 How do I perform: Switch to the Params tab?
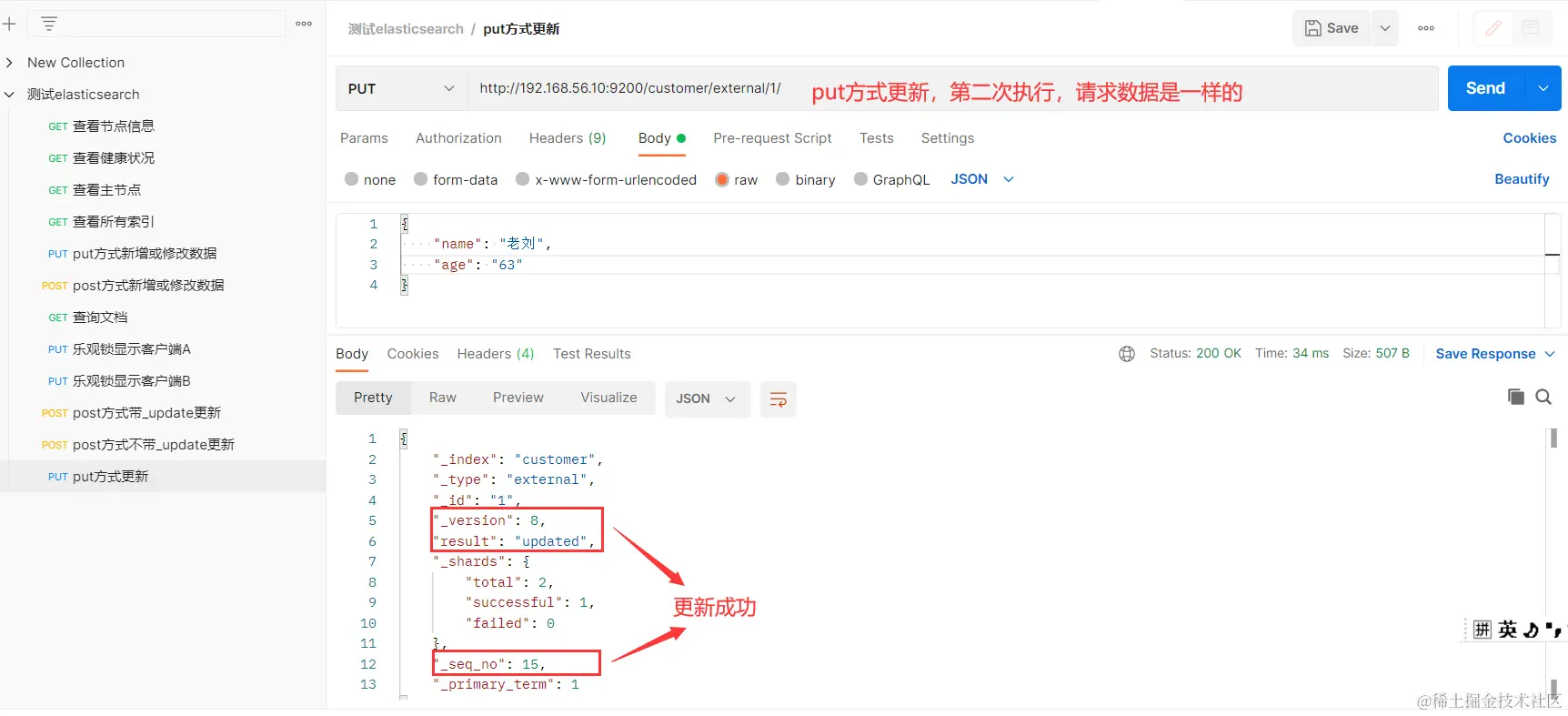coord(364,138)
